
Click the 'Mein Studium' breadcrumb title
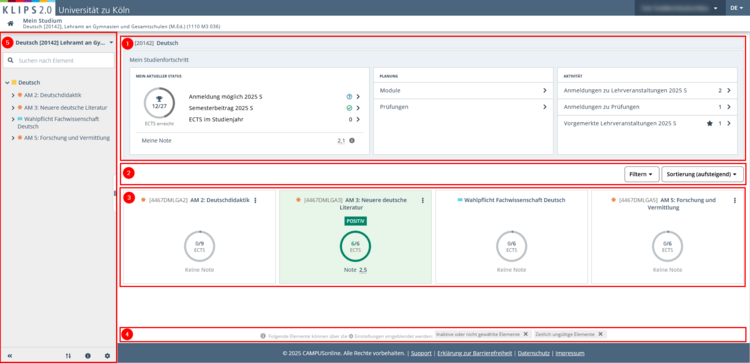(x=43, y=21)
